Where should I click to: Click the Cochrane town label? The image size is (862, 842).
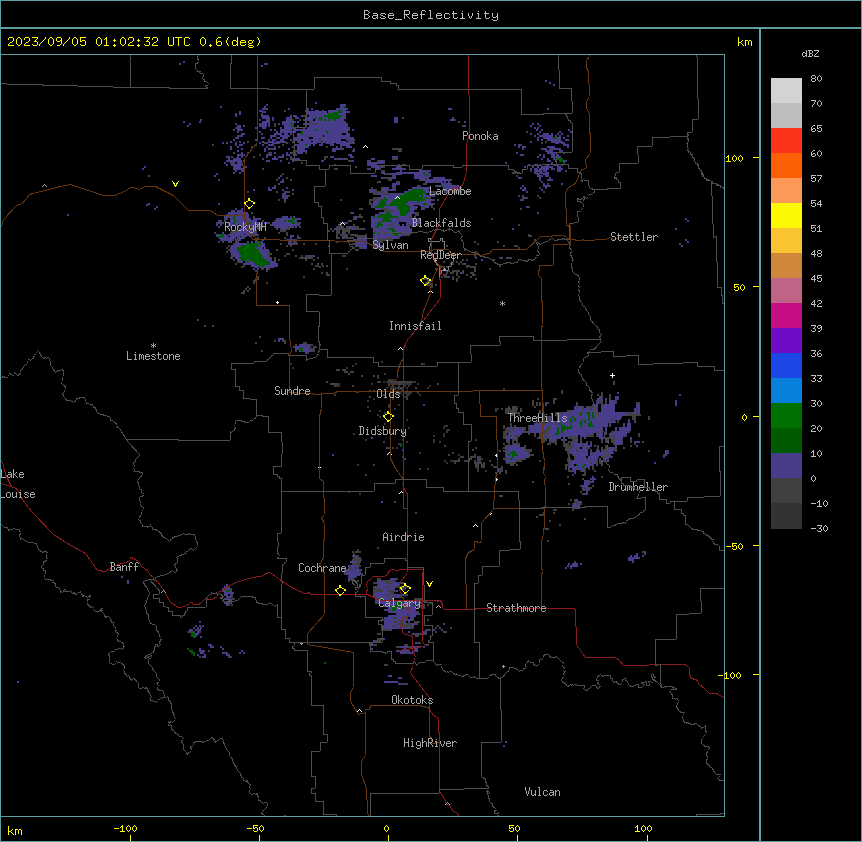tap(322, 568)
